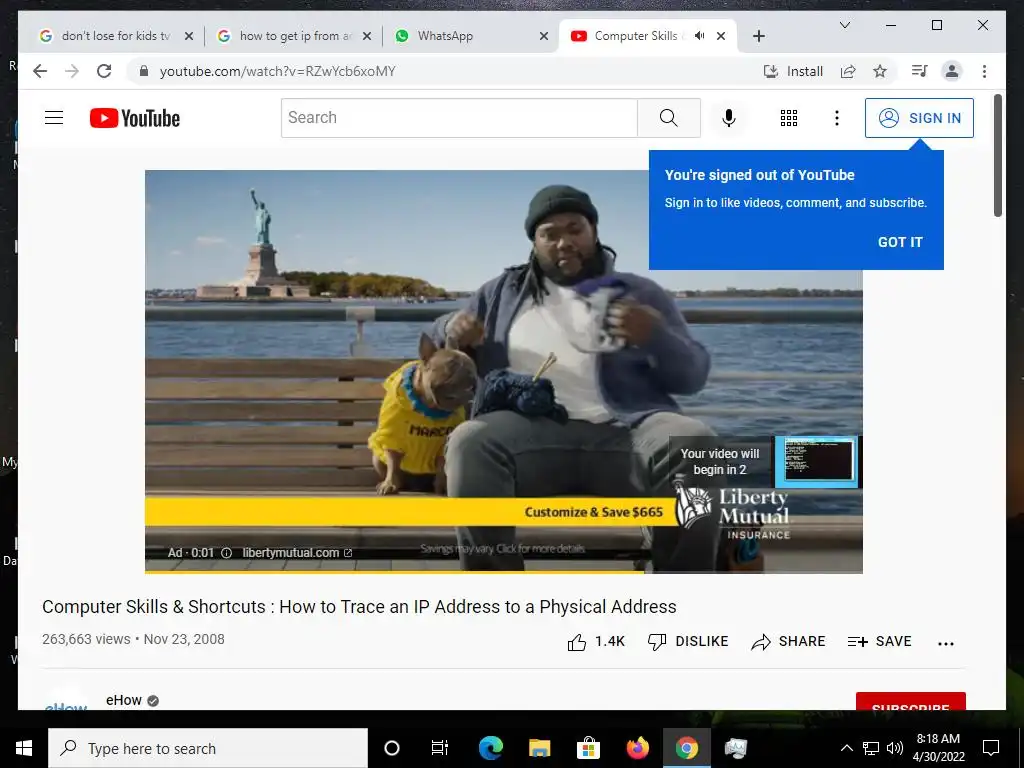Open the taskbar clock showing 8:18 AM
The height and width of the screenshot is (768, 1024).
coord(938,748)
